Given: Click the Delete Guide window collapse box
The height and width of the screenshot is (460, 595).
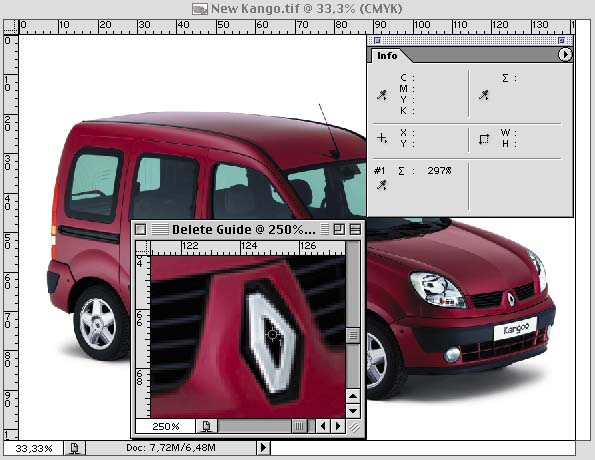Looking at the screenshot, I should tap(355, 229).
